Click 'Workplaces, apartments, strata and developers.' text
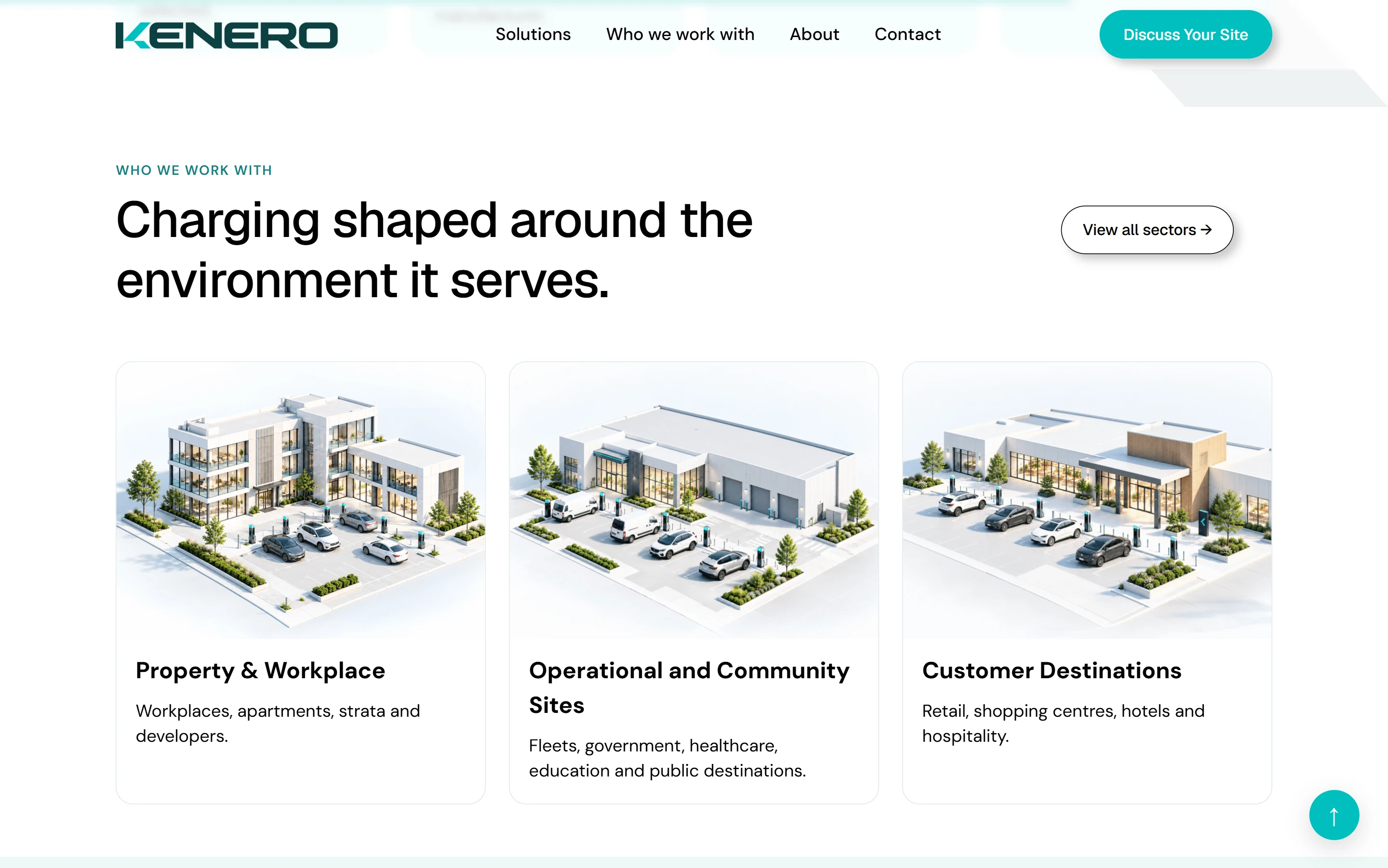The height and width of the screenshot is (868, 1388). (278, 723)
